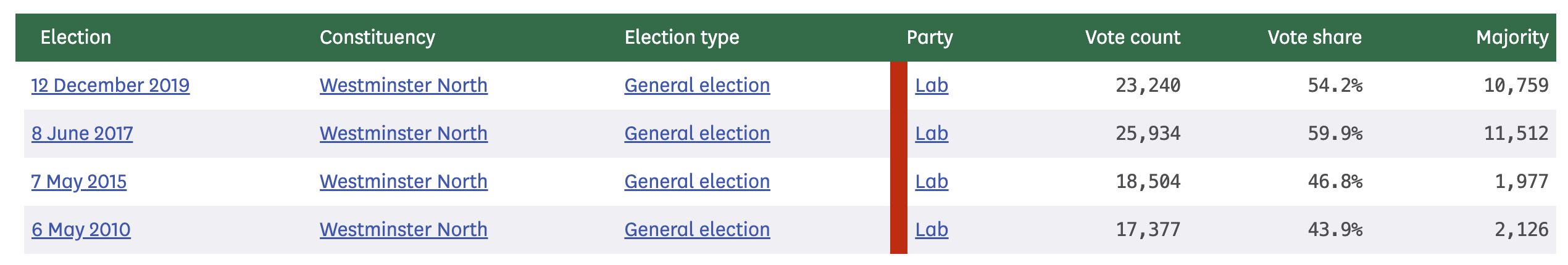
Task: Open Westminster North link in 2017 row
Action: 403,133
